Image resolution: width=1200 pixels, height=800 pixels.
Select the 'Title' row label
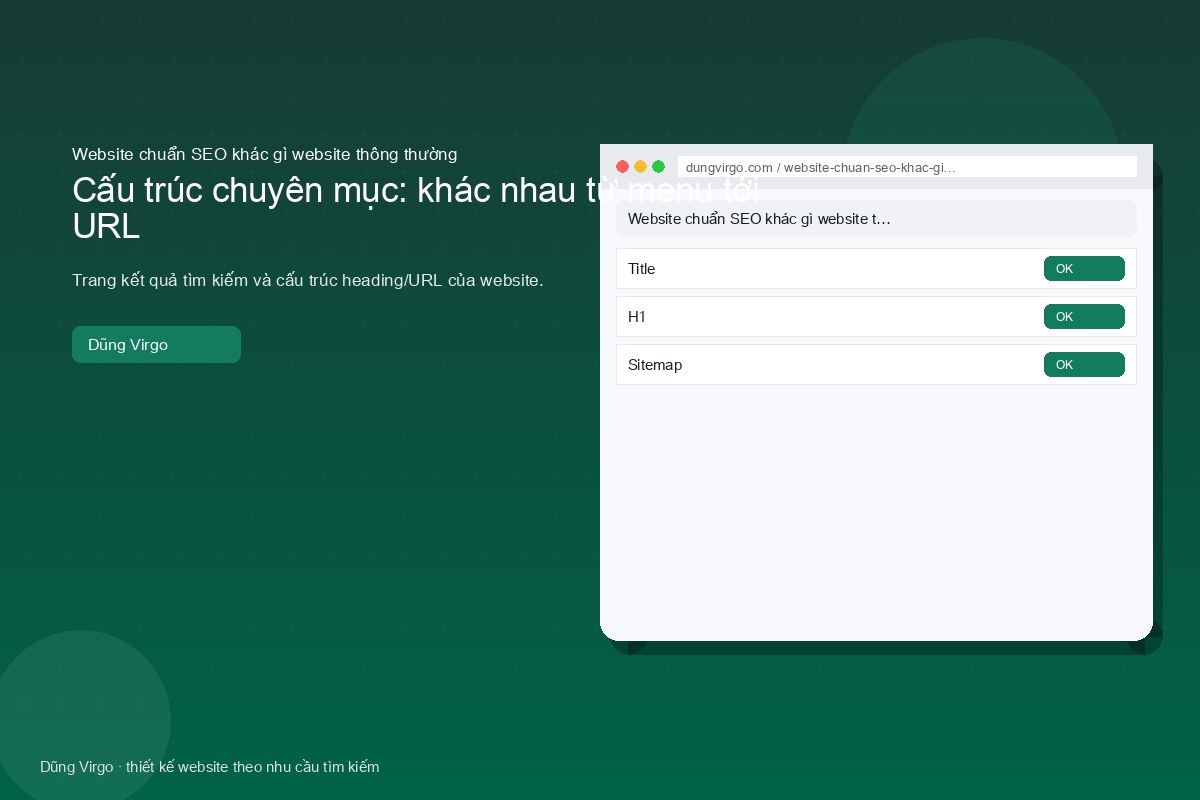click(641, 269)
